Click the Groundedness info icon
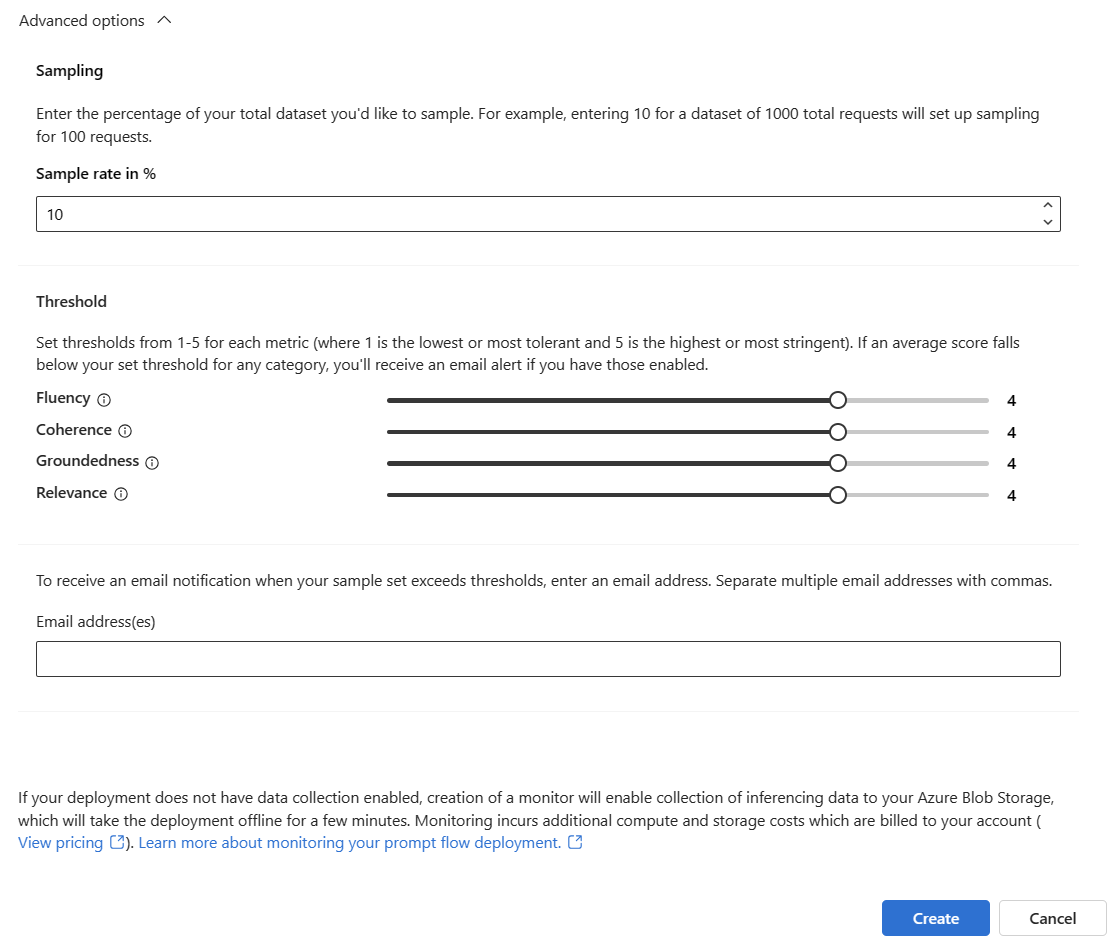The image size is (1115, 950). click(x=152, y=463)
